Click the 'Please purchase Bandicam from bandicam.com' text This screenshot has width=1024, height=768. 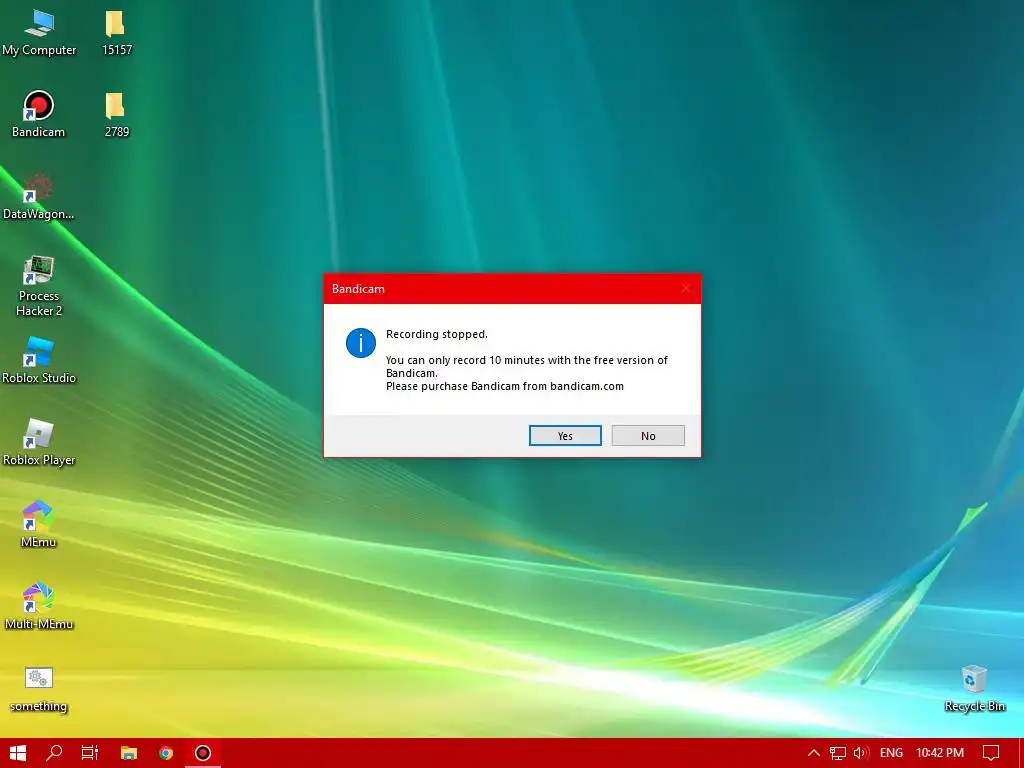[505, 386]
